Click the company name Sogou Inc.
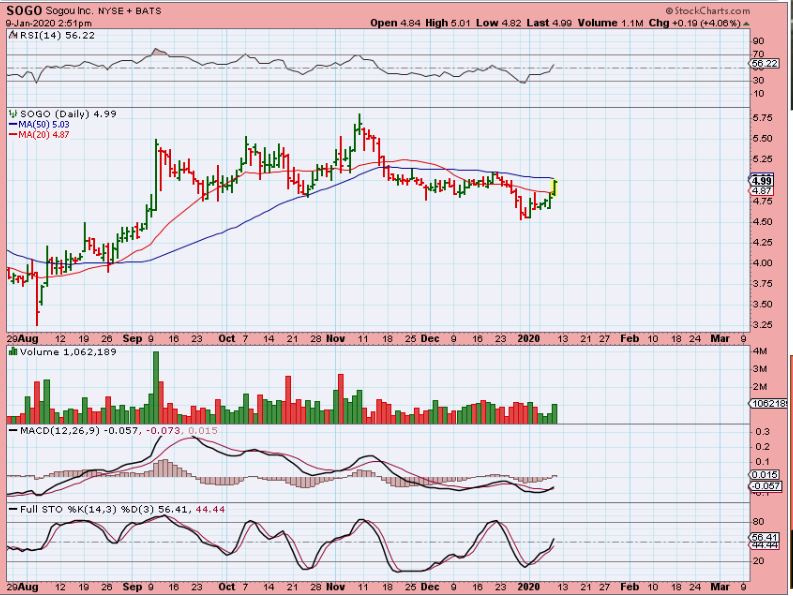Screen dimensions: 793x596 pyautogui.click(x=69, y=11)
